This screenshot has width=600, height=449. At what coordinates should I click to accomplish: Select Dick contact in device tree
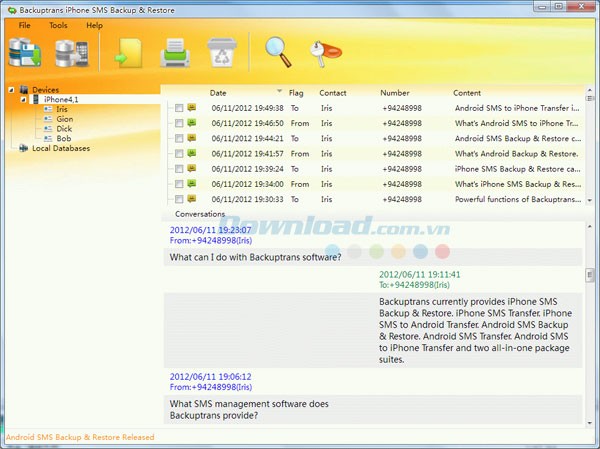pos(64,129)
